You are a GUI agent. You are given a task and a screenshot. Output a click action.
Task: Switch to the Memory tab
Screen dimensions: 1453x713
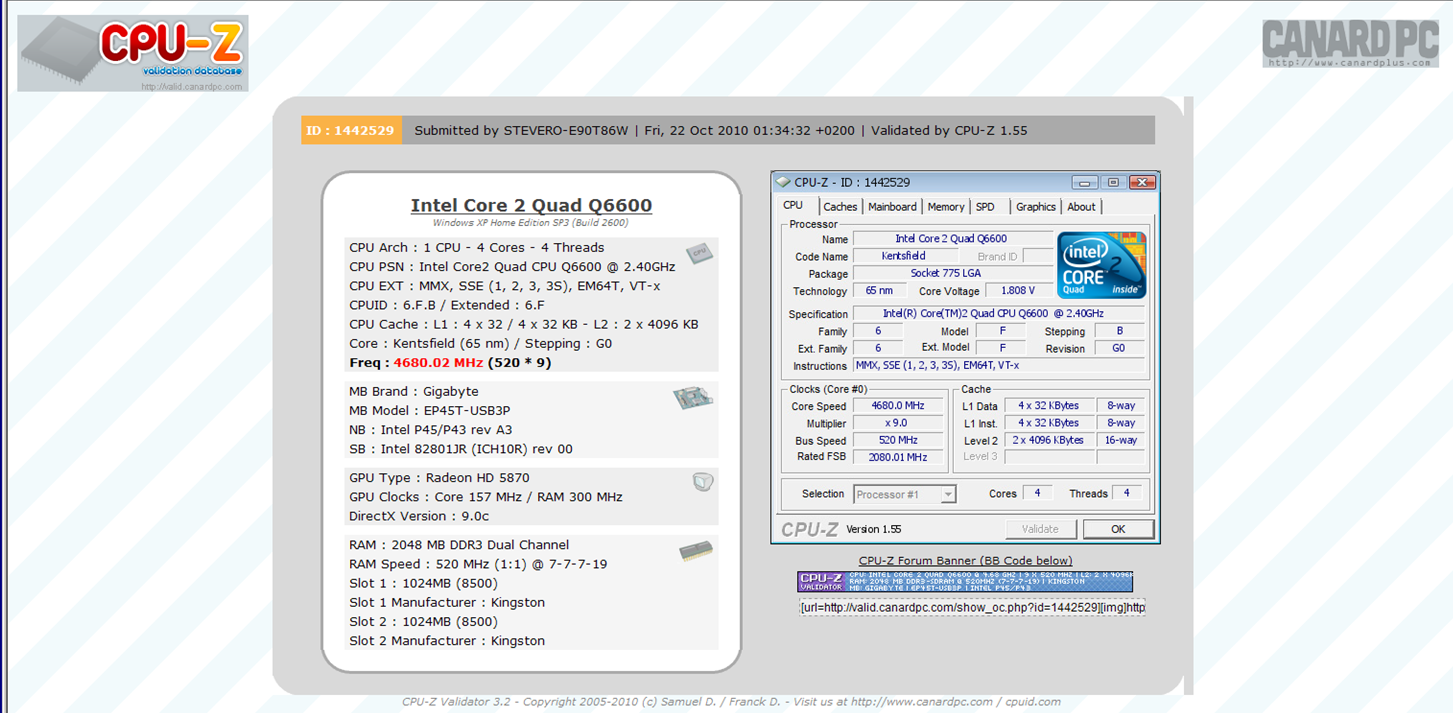click(945, 207)
